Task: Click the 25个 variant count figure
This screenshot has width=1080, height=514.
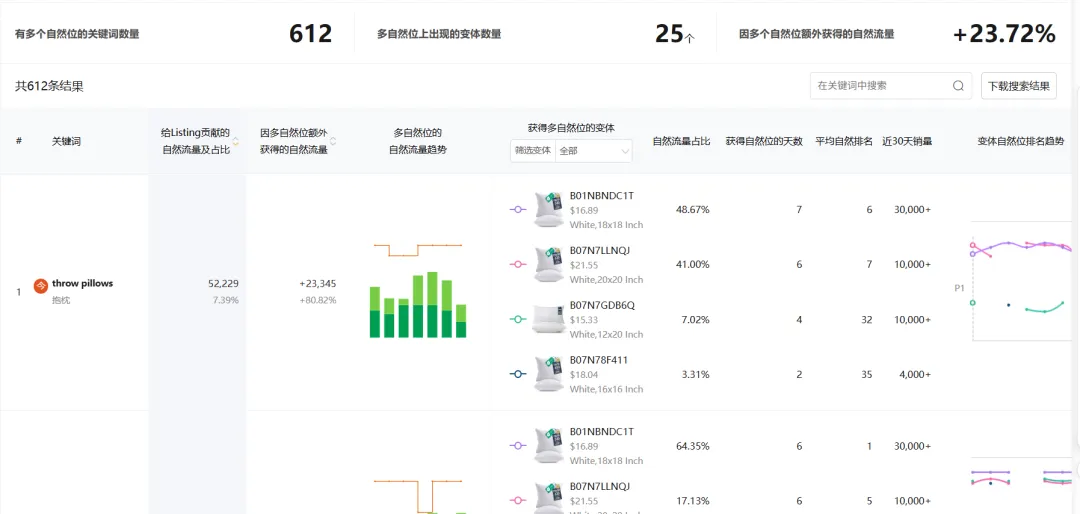Action: point(675,34)
